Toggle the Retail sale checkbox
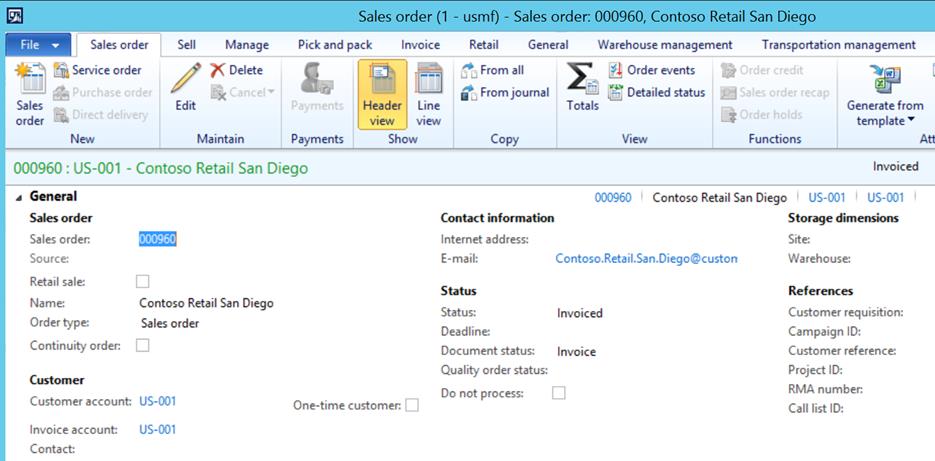Image resolution: width=935 pixels, height=461 pixels. [x=143, y=281]
